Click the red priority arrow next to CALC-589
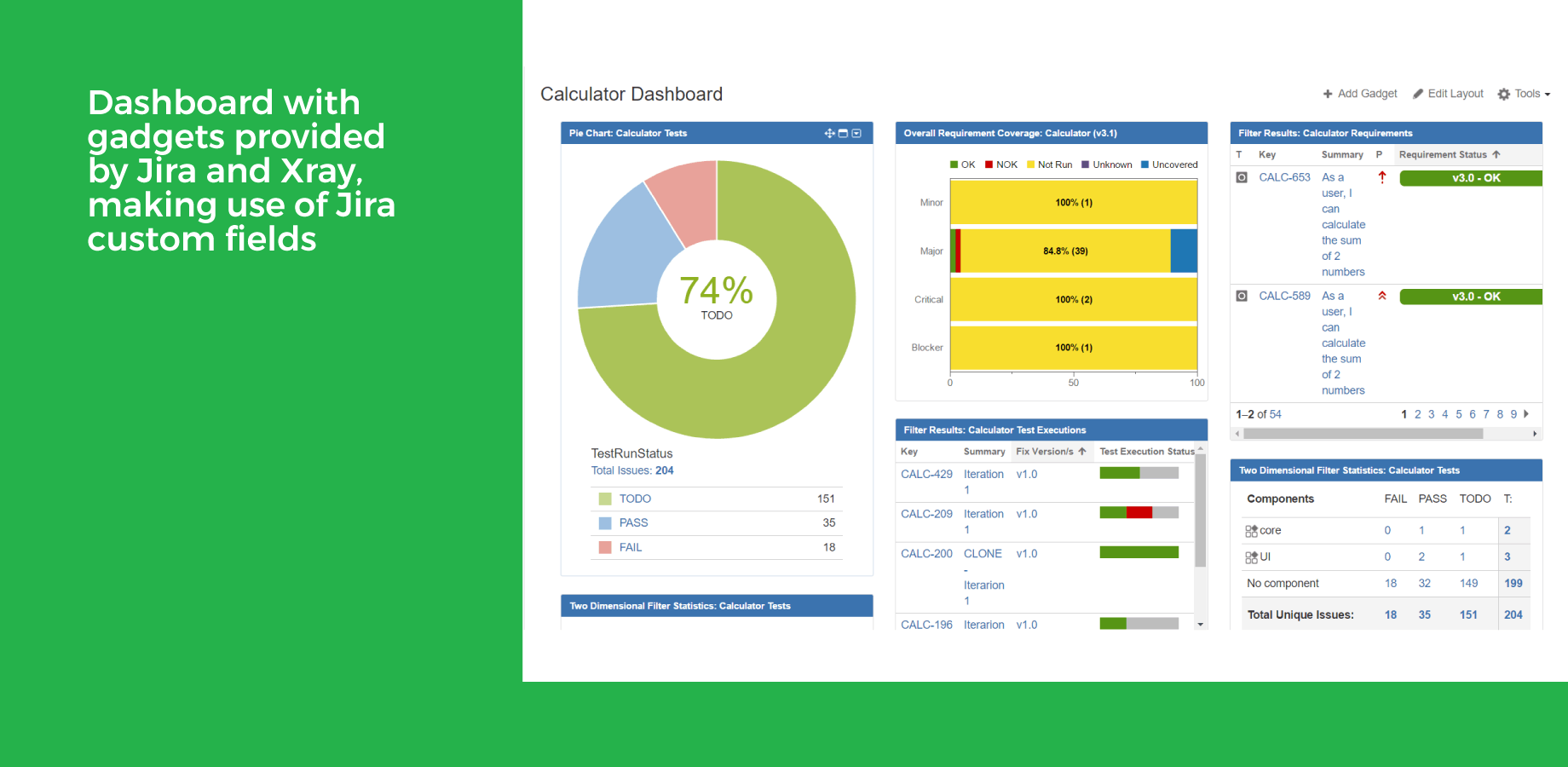 [x=1381, y=295]
